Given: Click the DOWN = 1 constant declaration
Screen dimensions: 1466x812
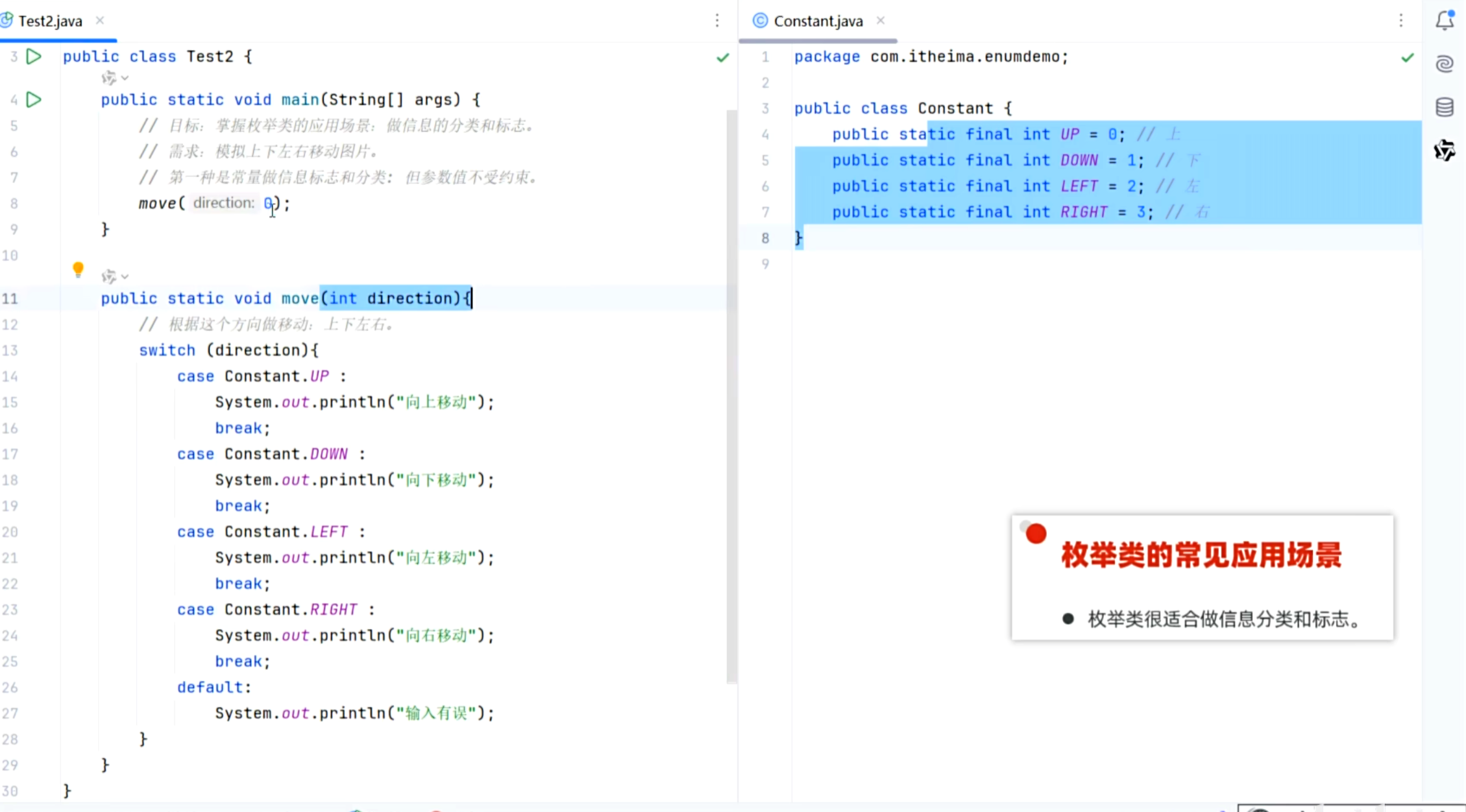Looking at the screenshot, I should pos(988,160).
